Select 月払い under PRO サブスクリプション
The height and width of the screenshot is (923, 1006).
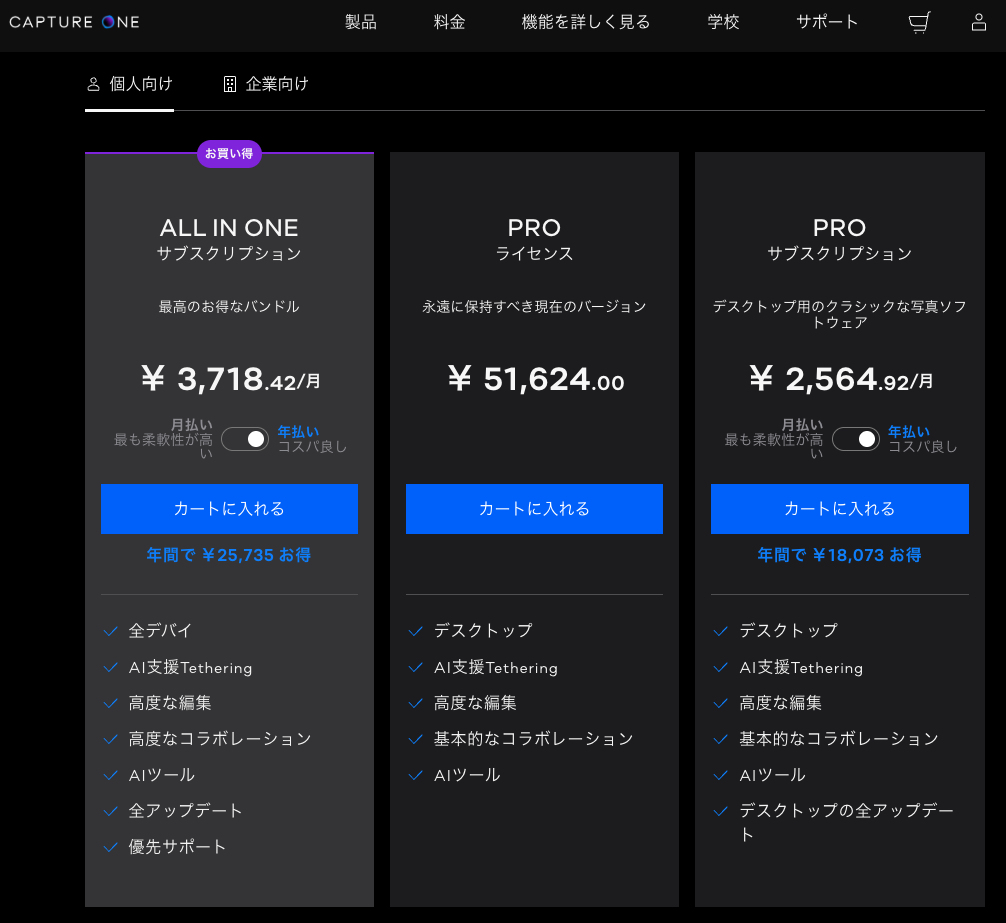point(802,425)
